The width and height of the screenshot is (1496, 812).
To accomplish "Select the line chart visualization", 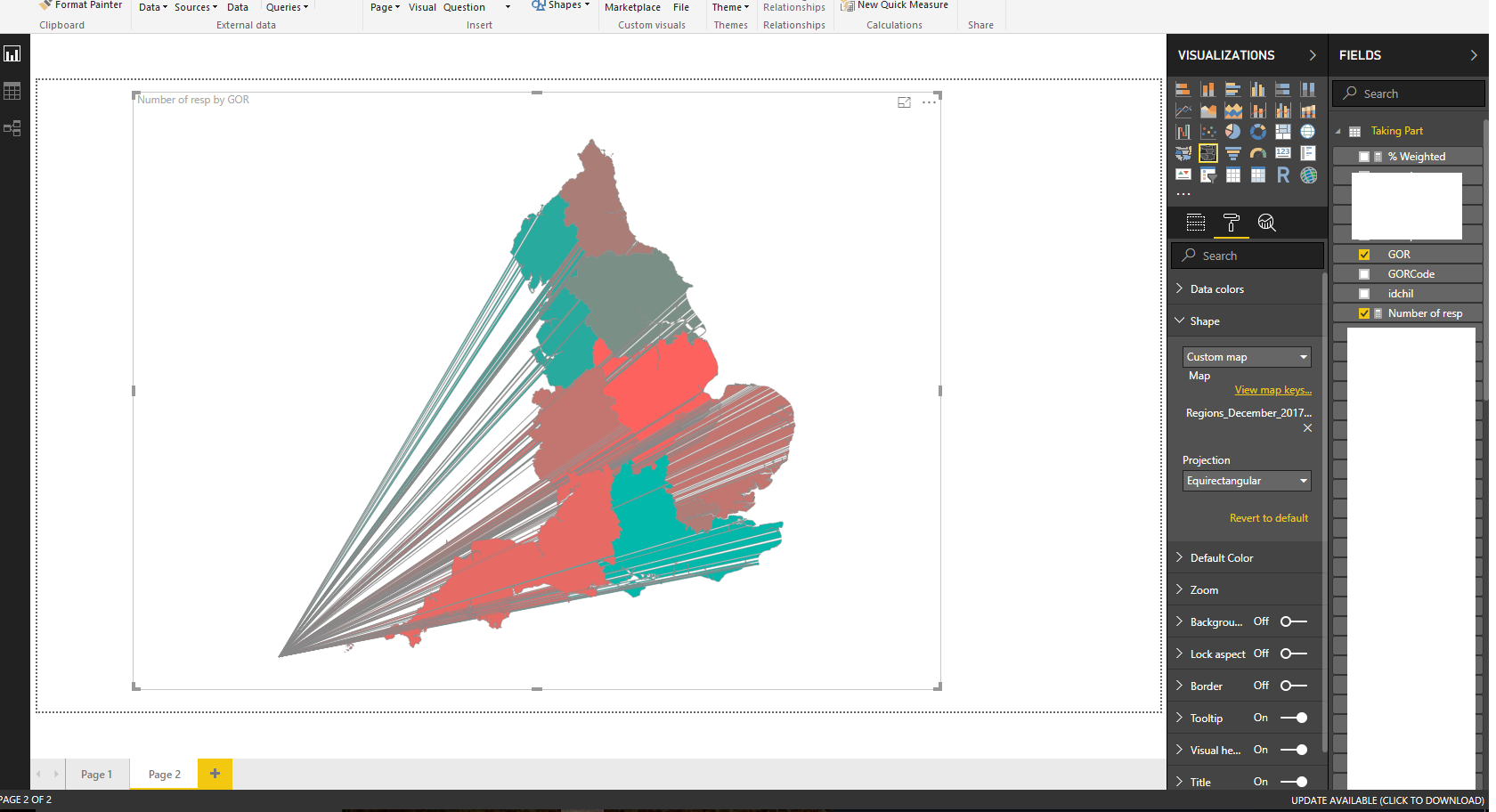I will 1183,110.
